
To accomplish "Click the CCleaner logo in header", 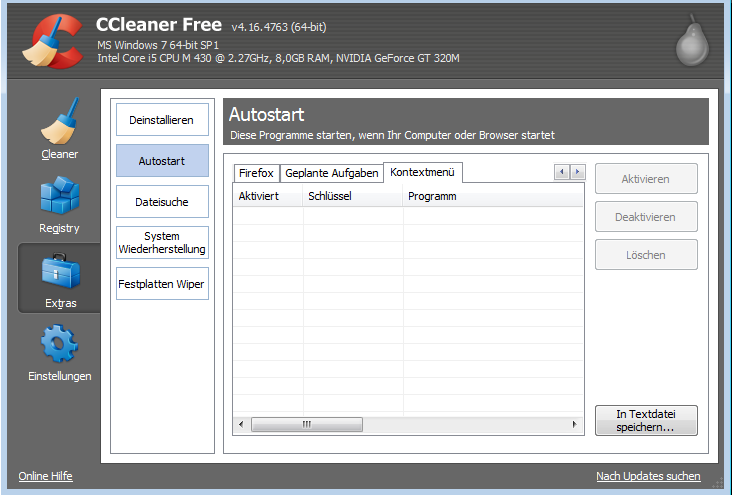I will click(x=52, y=41).
